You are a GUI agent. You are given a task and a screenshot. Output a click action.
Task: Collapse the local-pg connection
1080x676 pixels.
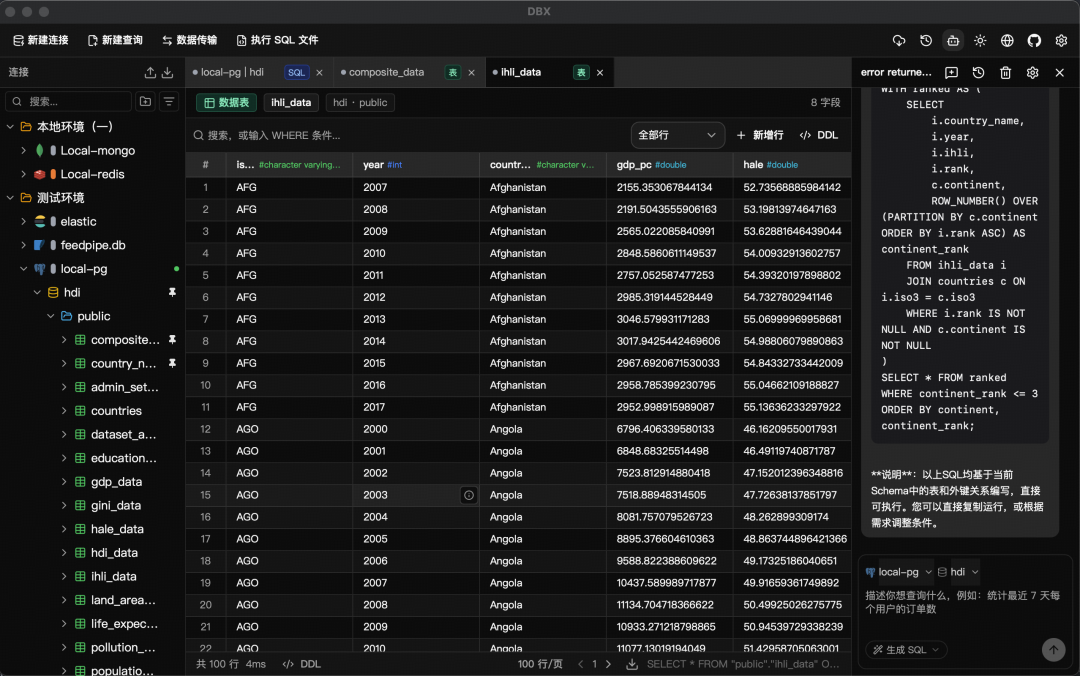[23, 269]
